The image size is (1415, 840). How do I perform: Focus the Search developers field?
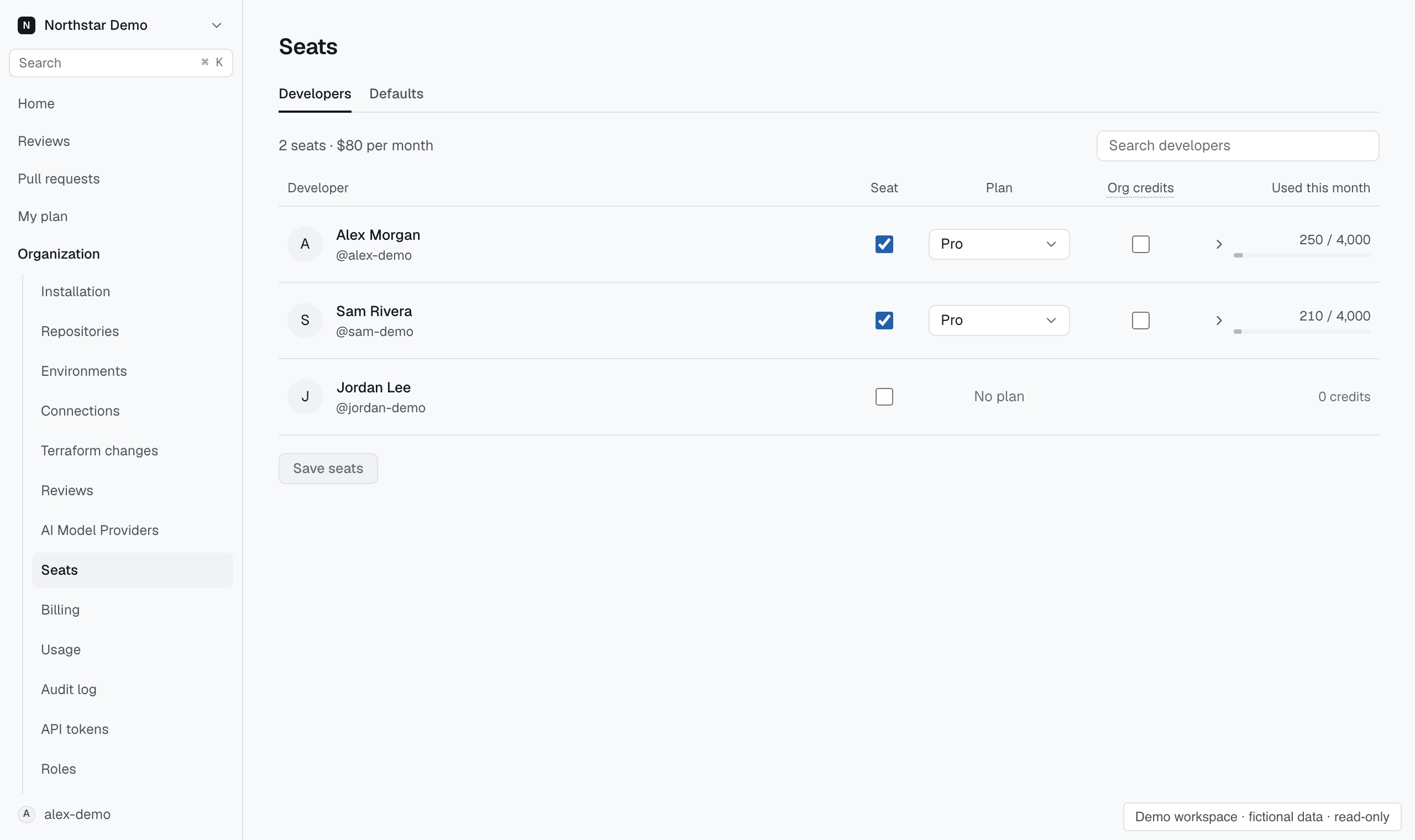pyautogui.click(x=1238, y=146)
